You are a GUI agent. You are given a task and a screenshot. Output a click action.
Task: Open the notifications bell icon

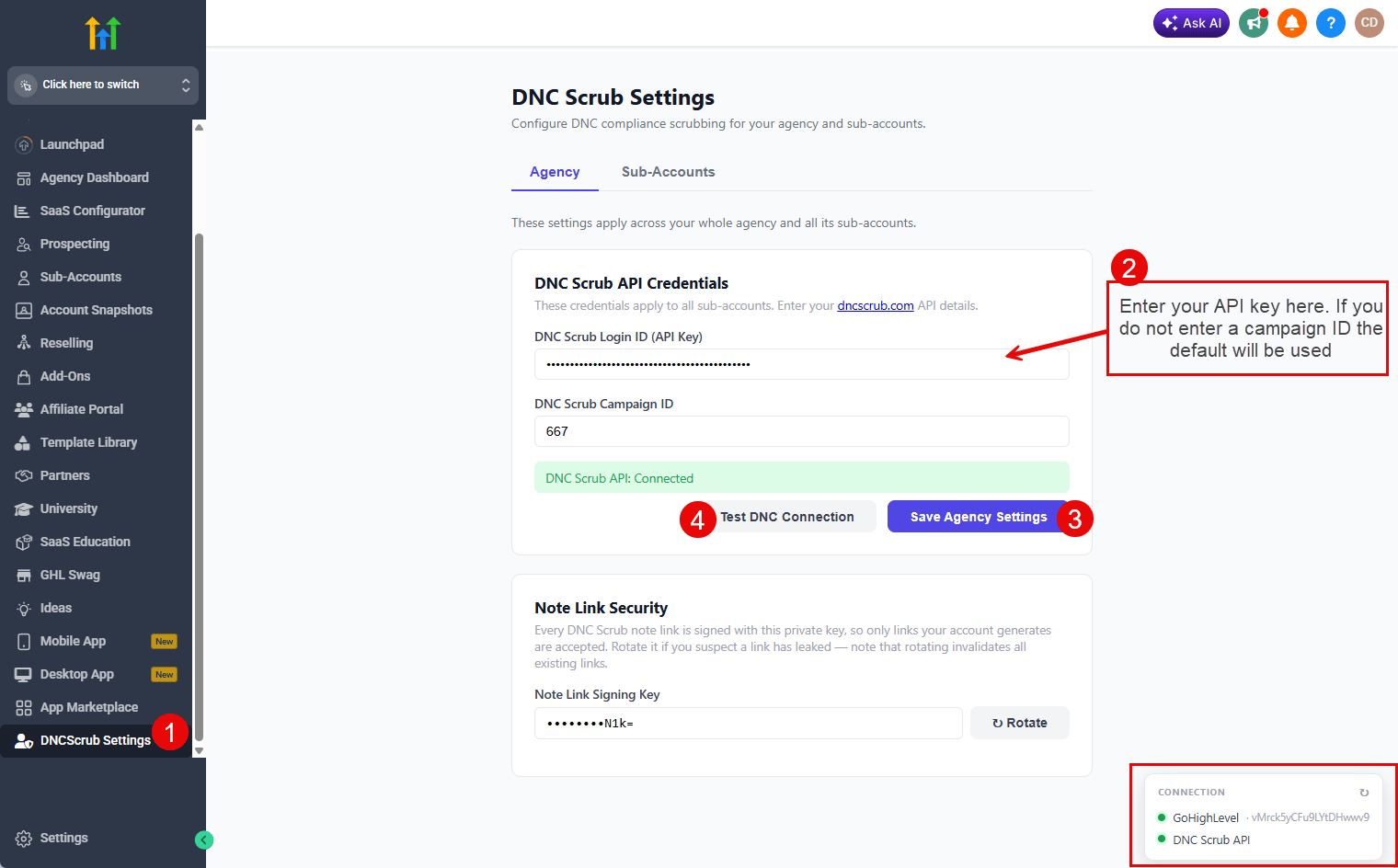[1292, 23]
